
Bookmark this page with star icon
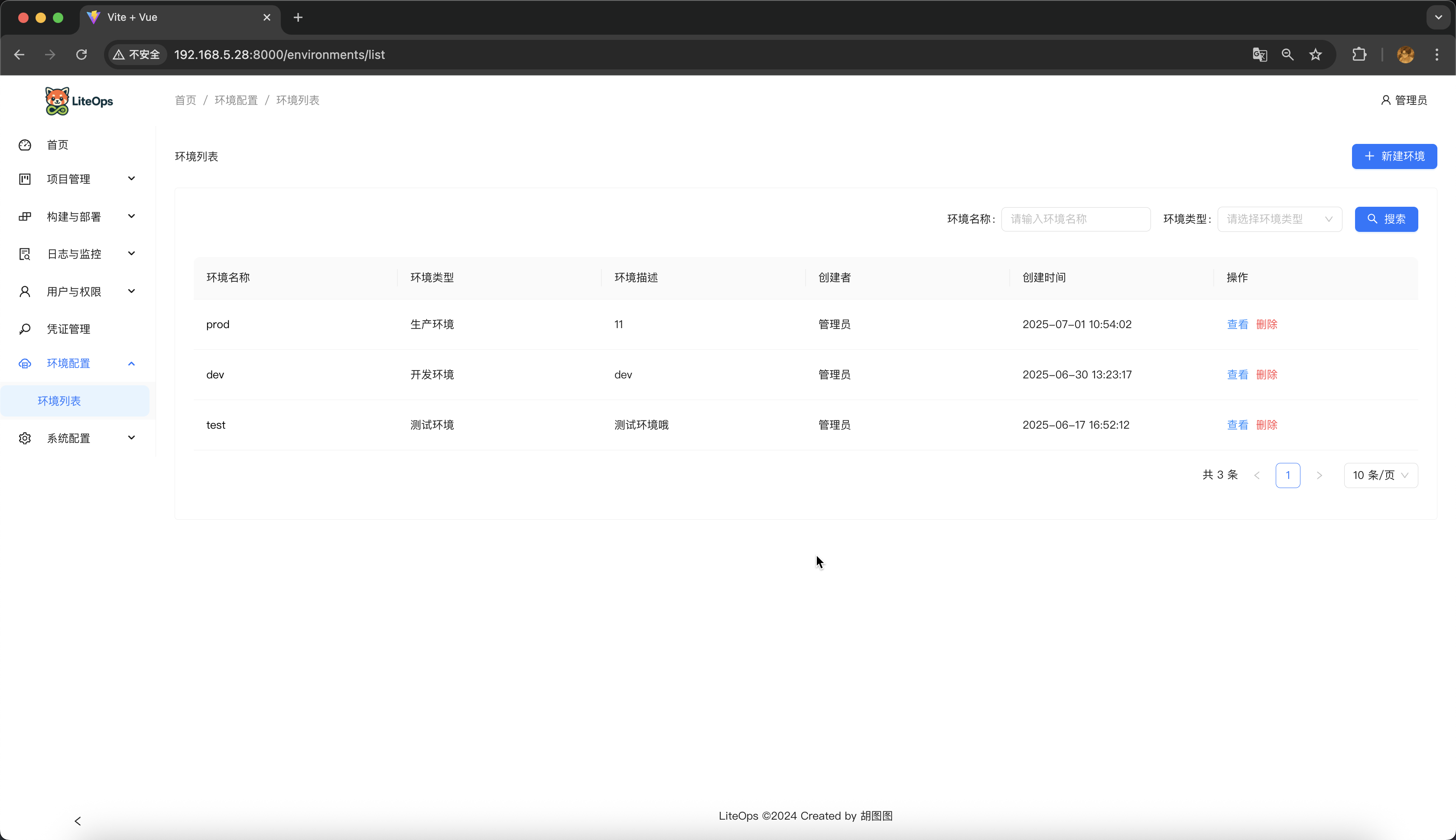pos(1315,55)
